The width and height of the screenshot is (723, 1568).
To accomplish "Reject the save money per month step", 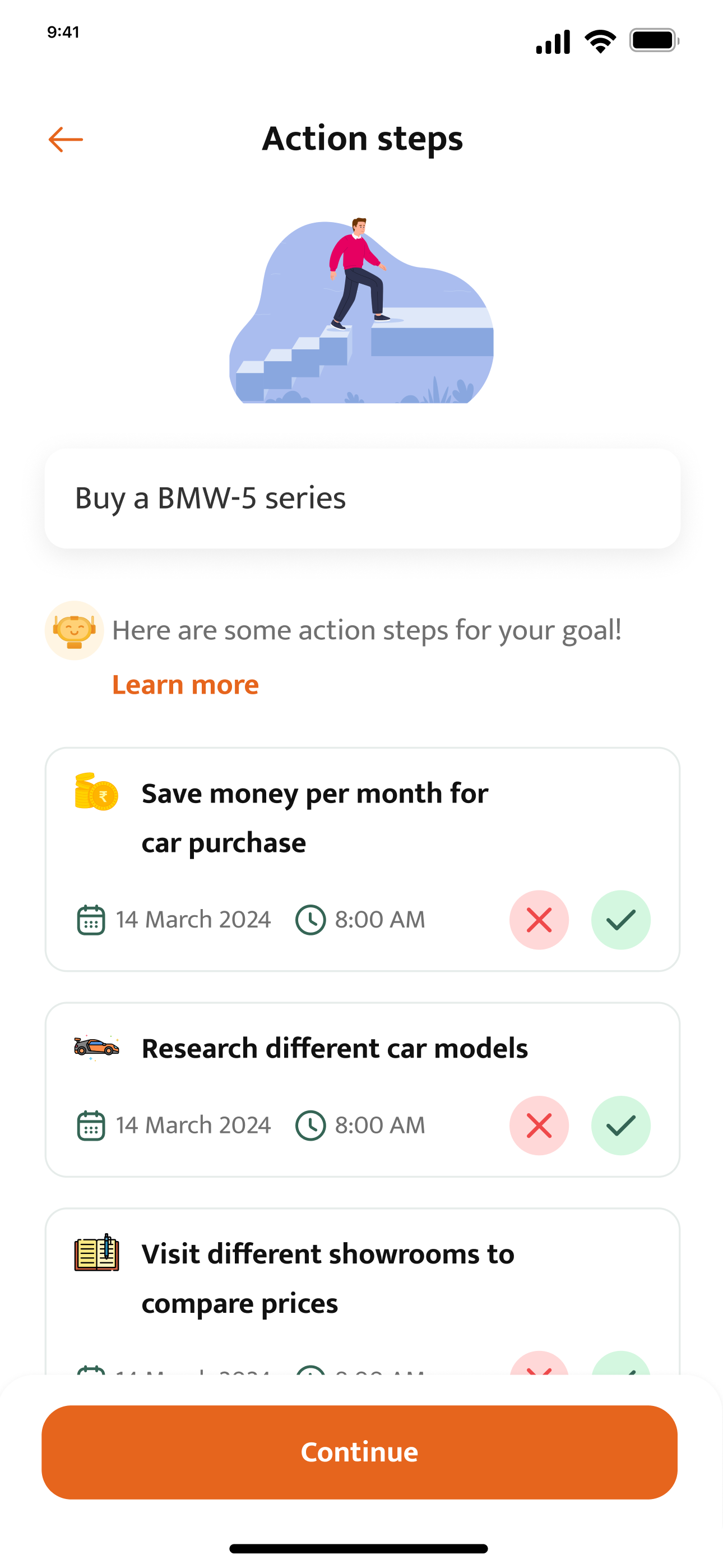I will click(539, 919).
